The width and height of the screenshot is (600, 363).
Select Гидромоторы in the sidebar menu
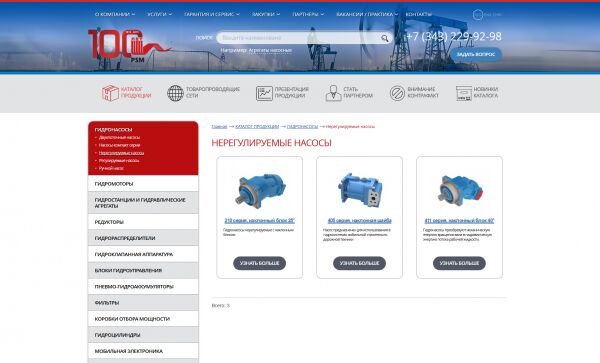143,184
